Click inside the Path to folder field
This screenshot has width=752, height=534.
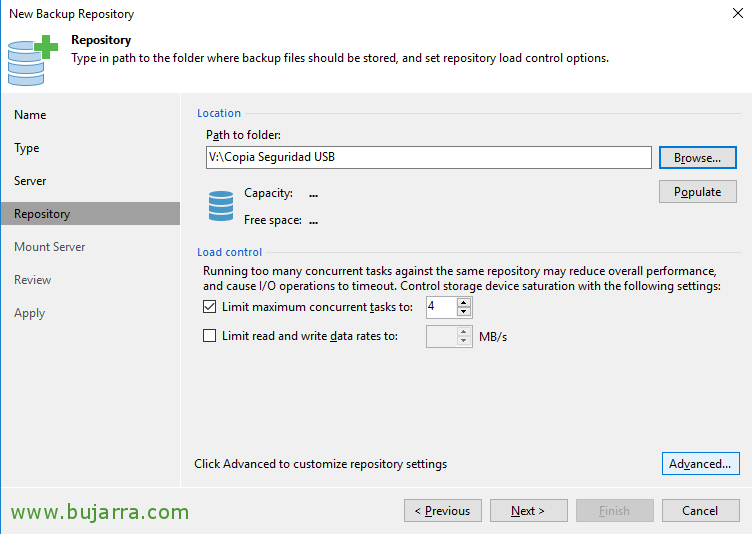(x=428, y=157)
